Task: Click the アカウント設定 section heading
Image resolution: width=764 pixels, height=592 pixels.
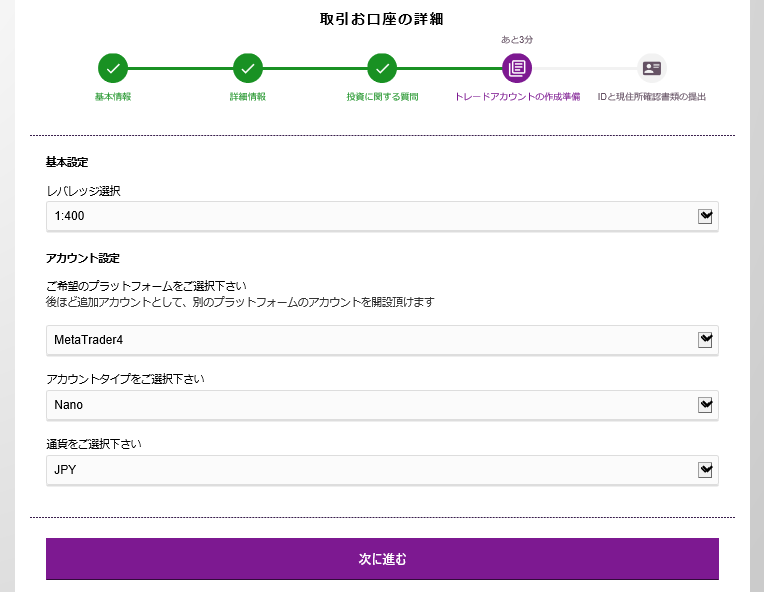Action: click(x=83, y=258)
